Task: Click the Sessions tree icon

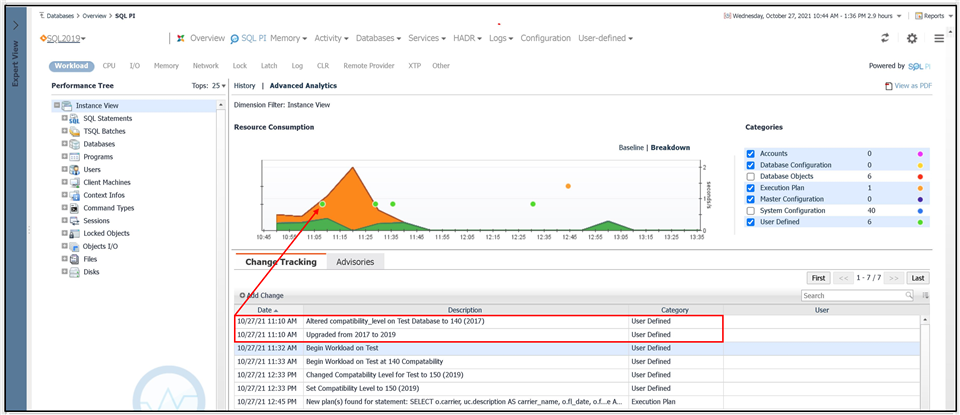Action: (74, 221)
